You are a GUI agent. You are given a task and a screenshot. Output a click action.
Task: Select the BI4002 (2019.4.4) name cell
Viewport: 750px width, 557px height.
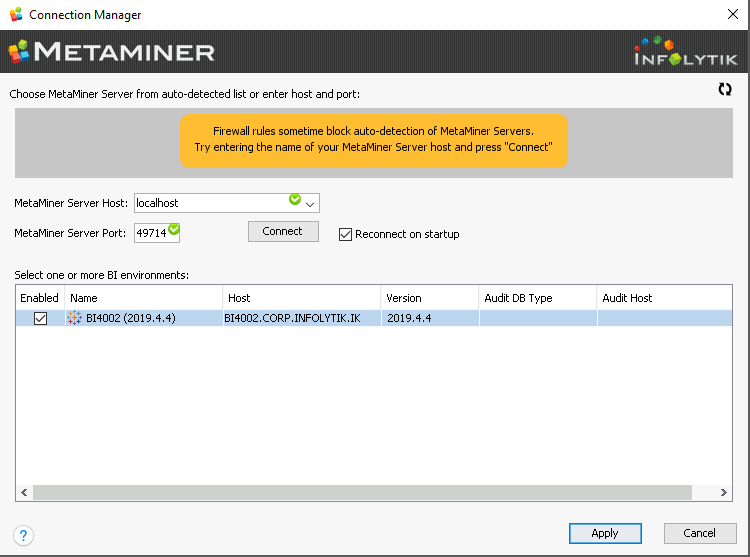(x=144, y=318)
